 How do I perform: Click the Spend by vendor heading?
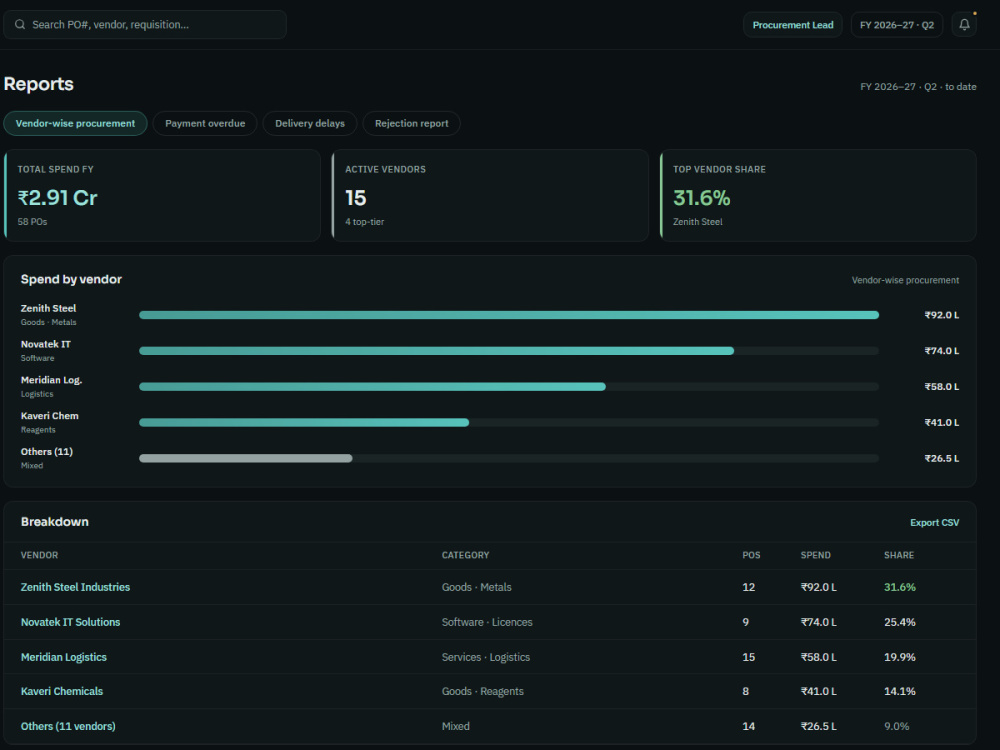pyautogui.click(x=71, y=279)
